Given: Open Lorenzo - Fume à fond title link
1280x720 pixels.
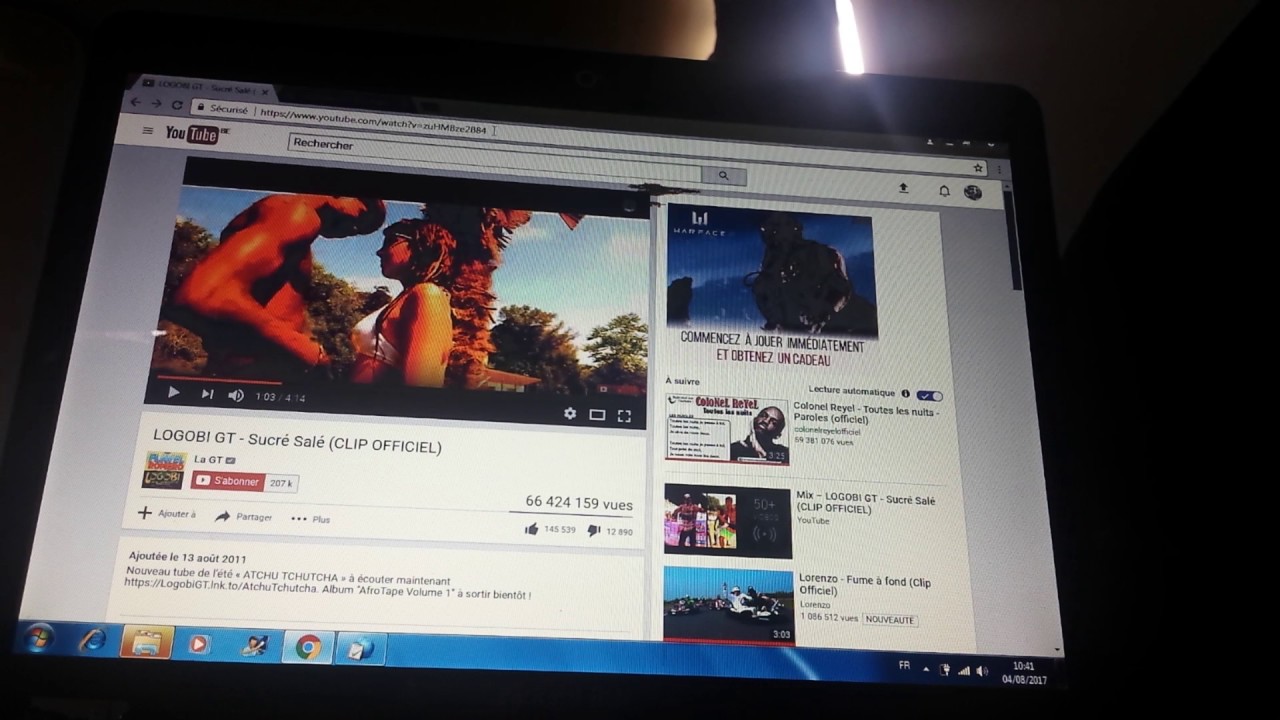Looking at the screenshot, I should [x=865, y=584].
